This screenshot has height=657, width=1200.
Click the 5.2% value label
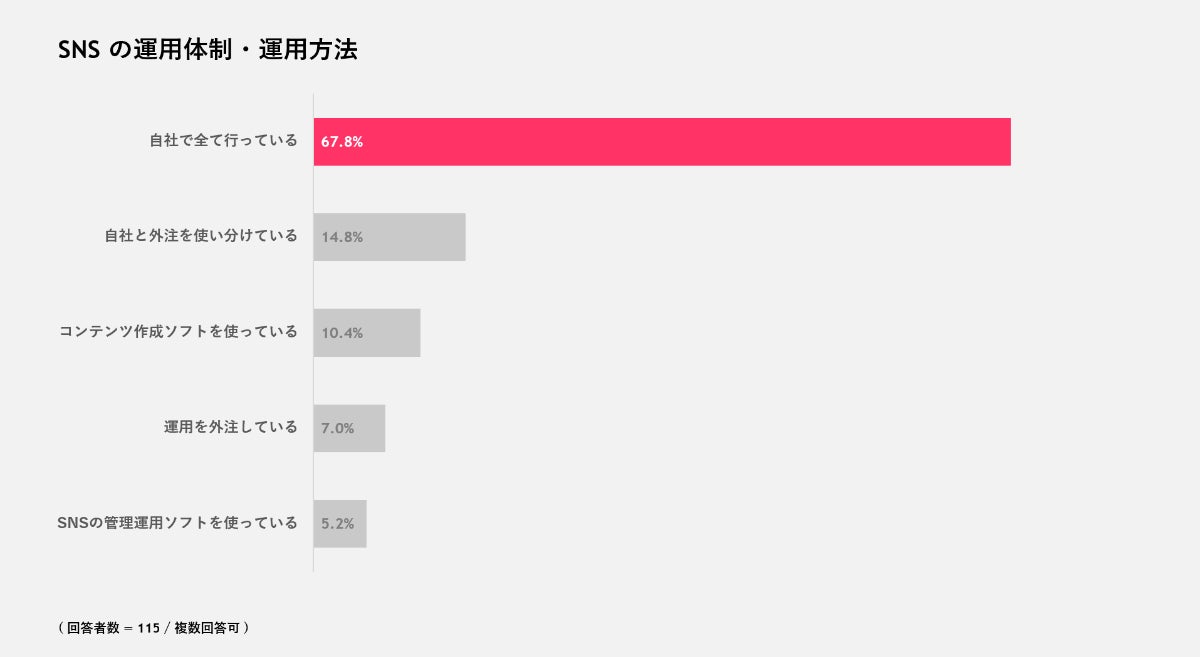[338, 523]
